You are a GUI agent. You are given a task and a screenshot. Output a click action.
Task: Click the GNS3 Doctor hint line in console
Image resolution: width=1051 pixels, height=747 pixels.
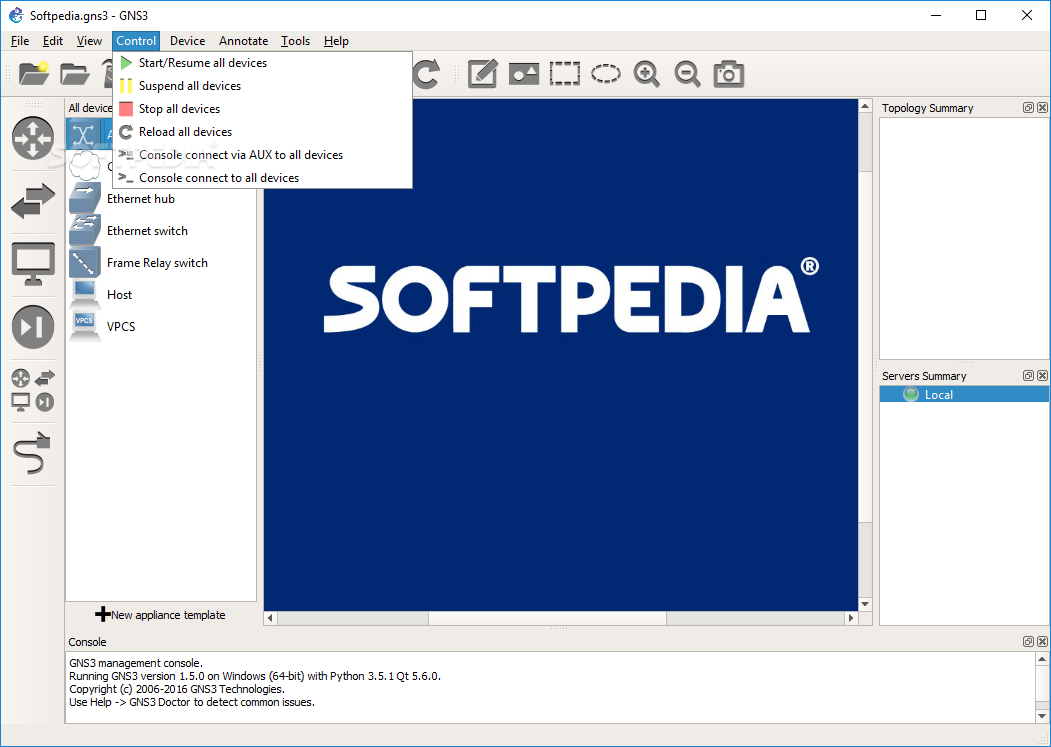pyautogui.click(x=192, y=702)
